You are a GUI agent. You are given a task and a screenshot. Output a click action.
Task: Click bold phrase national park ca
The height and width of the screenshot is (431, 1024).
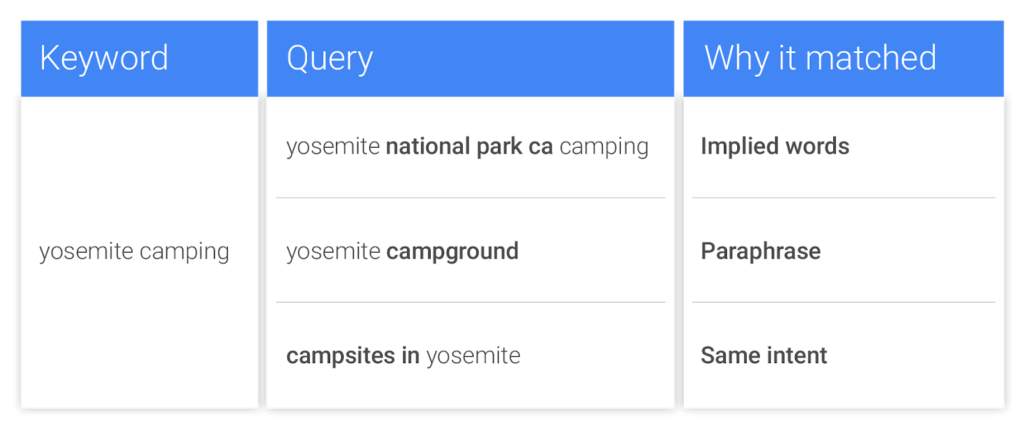[469, 147]
